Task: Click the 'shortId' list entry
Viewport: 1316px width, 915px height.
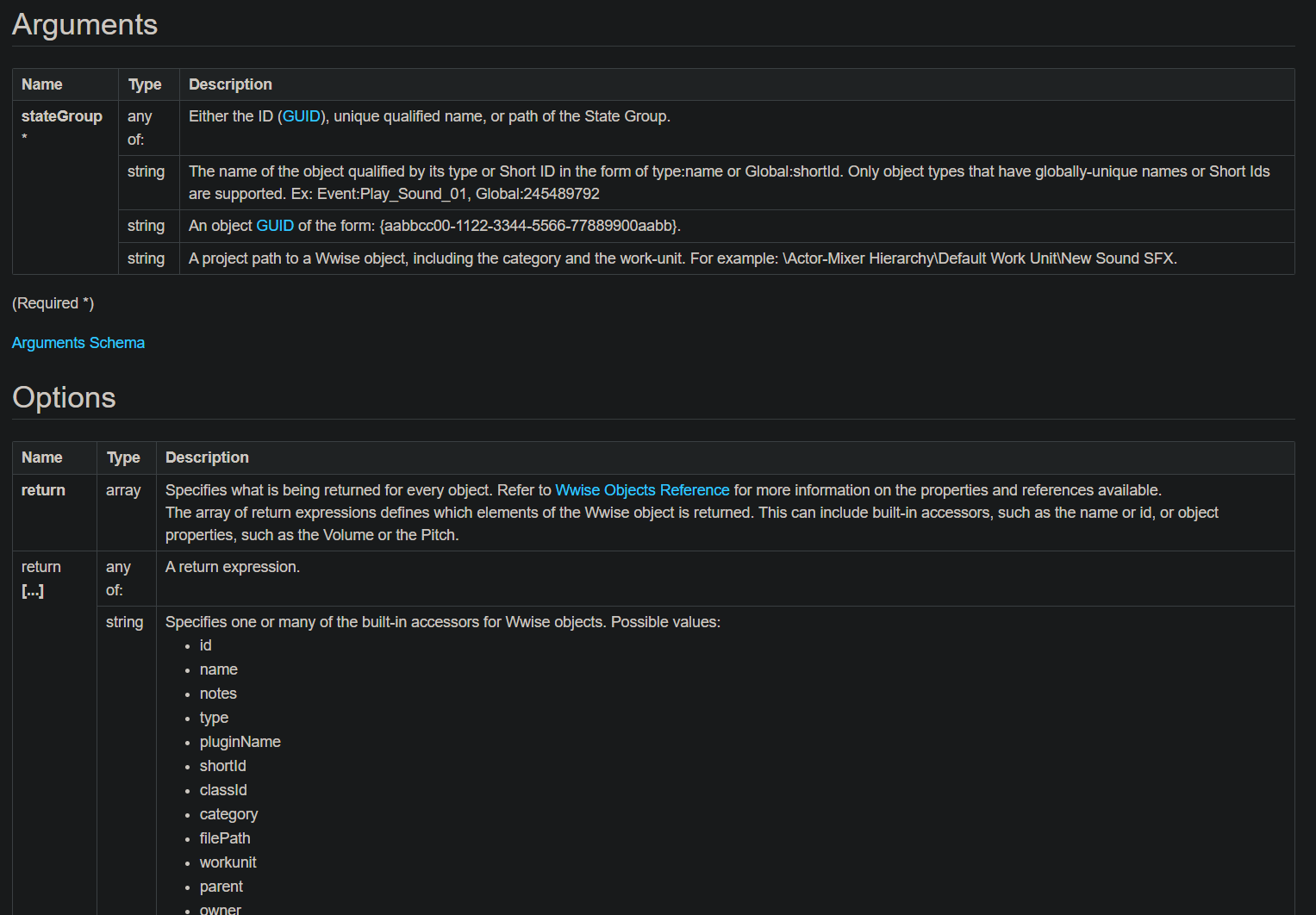Action: (222, 766)
